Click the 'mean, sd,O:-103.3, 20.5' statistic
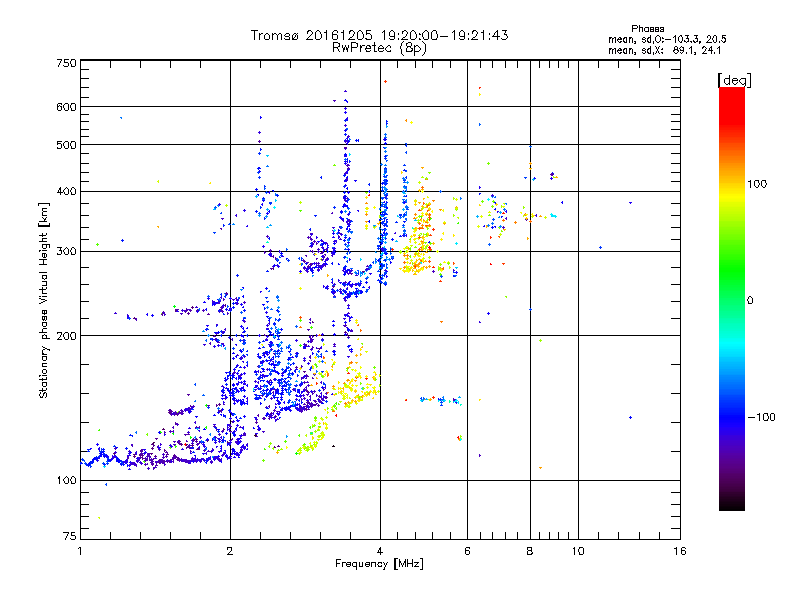The image size is (800, 600). pos(667,39)
